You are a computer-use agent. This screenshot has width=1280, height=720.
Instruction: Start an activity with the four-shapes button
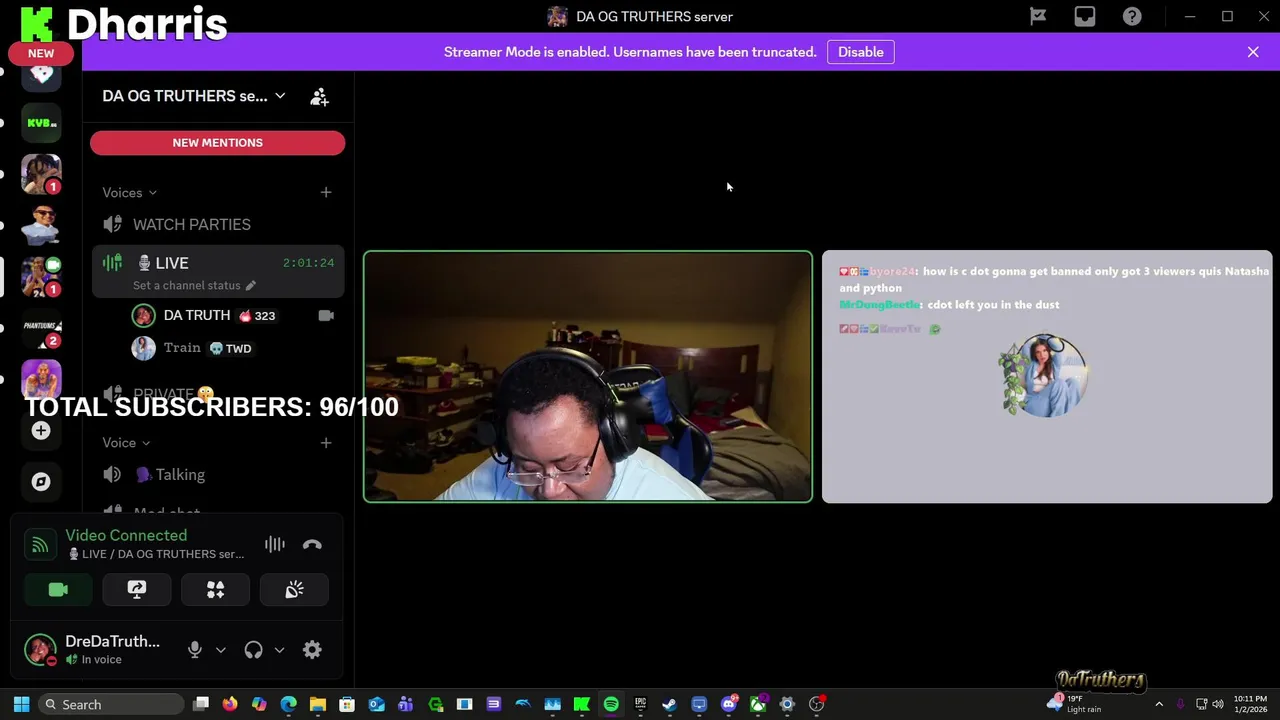[215, 589]
